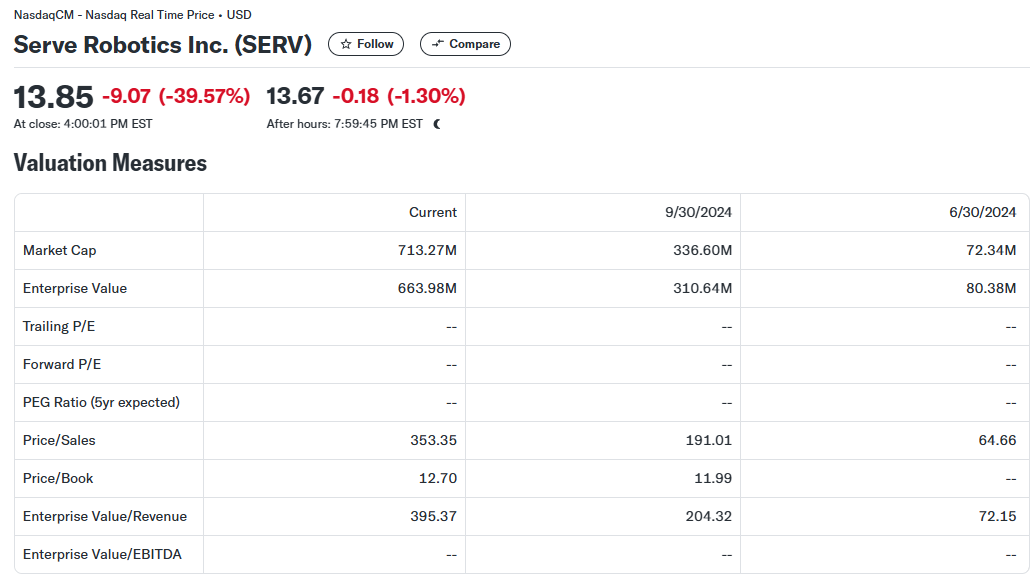Click the Compare button
This screenshot has height=579, width=1035.
pos(465,44)
